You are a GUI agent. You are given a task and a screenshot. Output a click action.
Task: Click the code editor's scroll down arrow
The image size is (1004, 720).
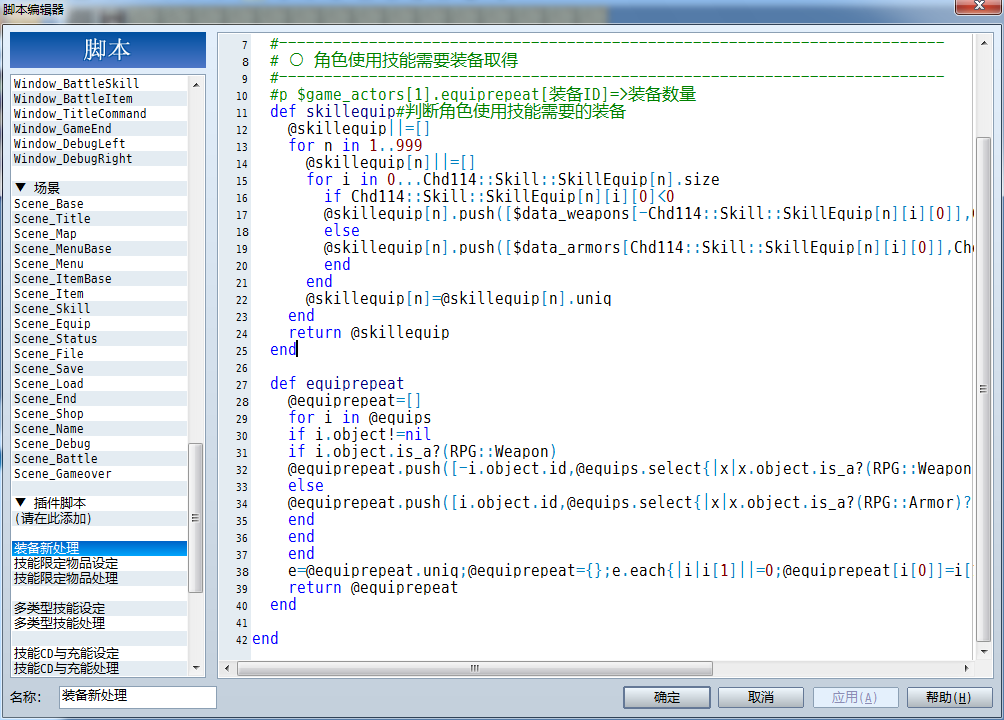pos(984,652)
